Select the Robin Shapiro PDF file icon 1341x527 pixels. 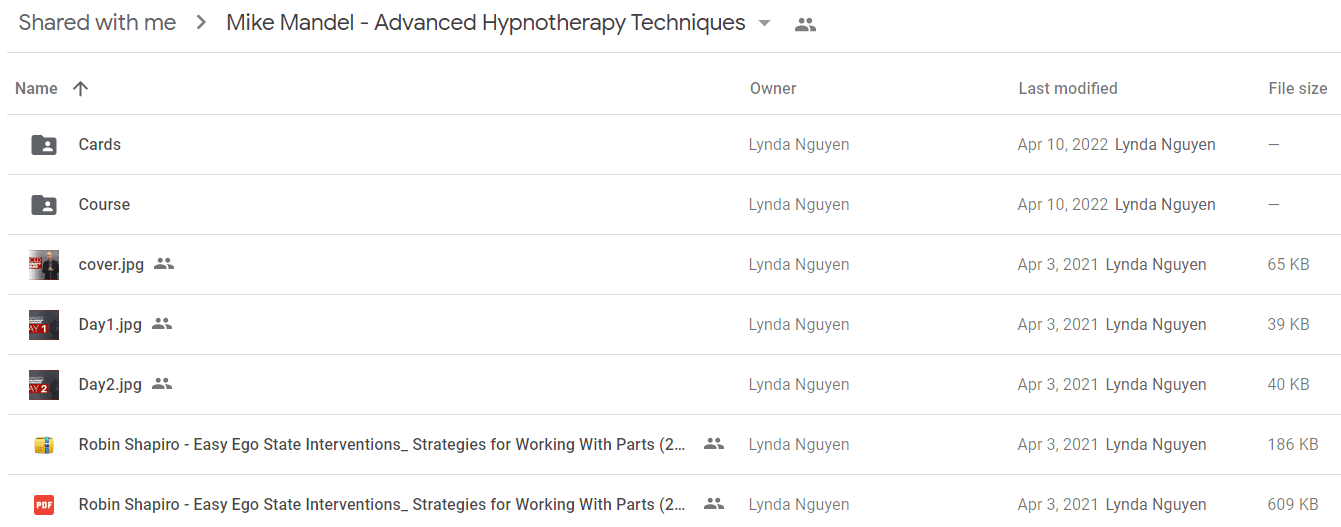pyautogui.click(x=44, y=505)
